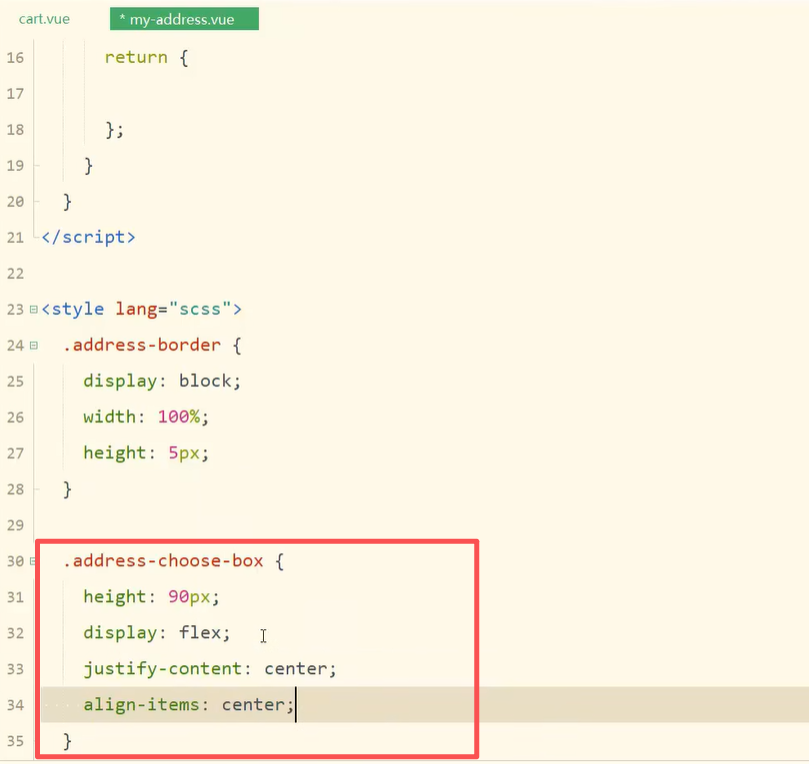Switch to the cart.vue tab
This screenshot has height=764, width=809.
(x=44, y=19)
